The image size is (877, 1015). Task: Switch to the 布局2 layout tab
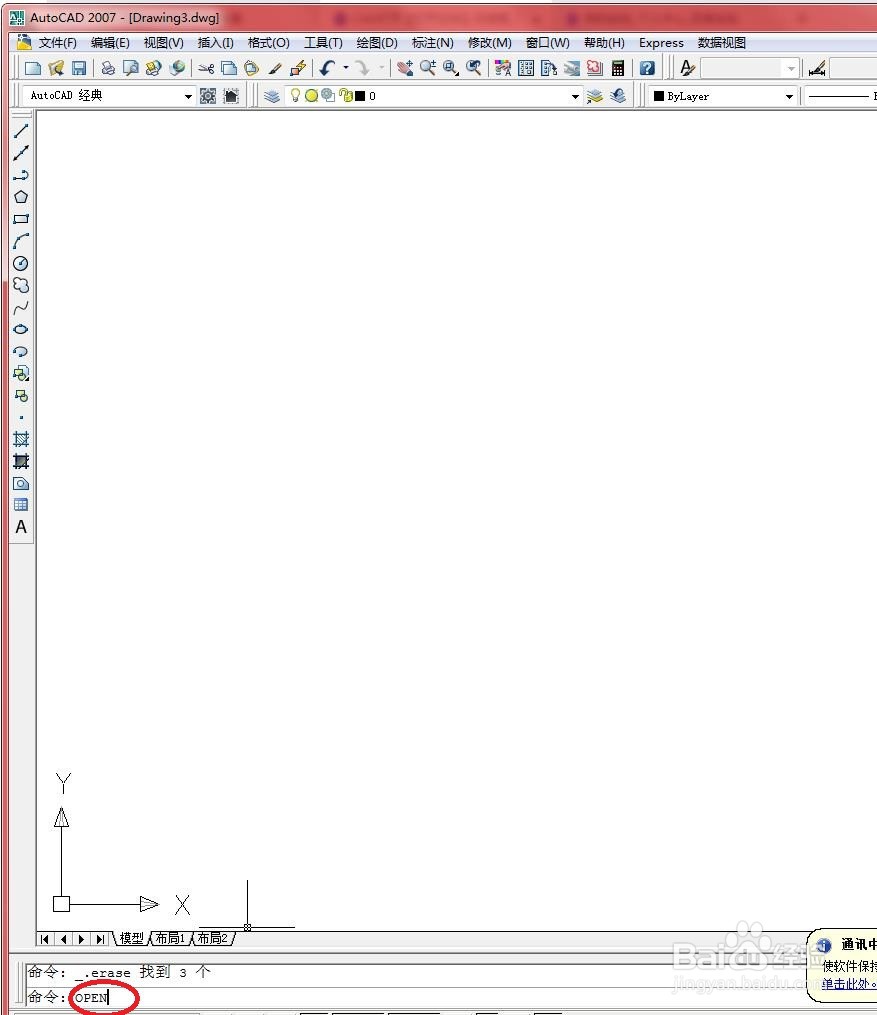pos(212,938)
